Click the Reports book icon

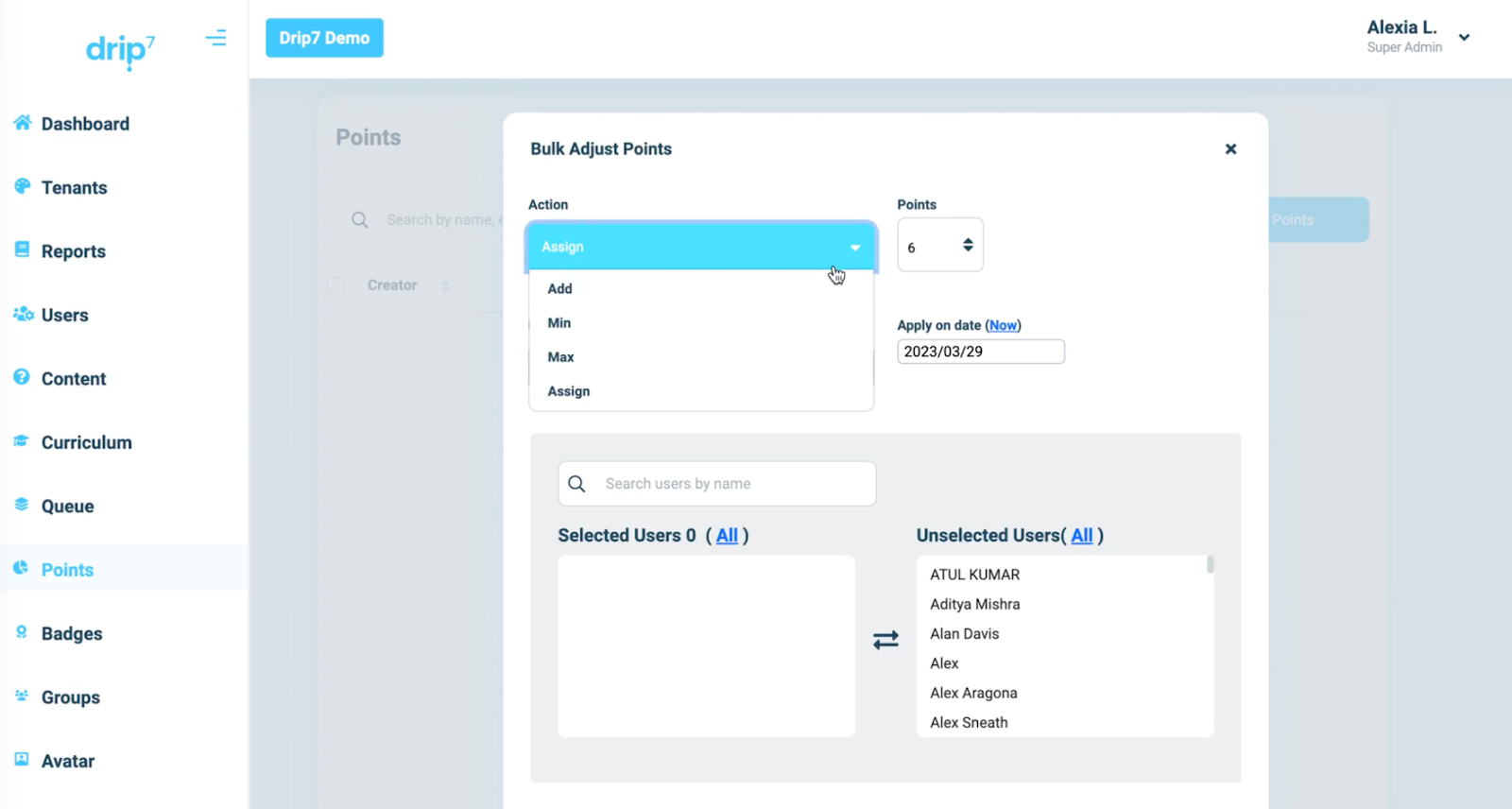click(x=22, y=250)
